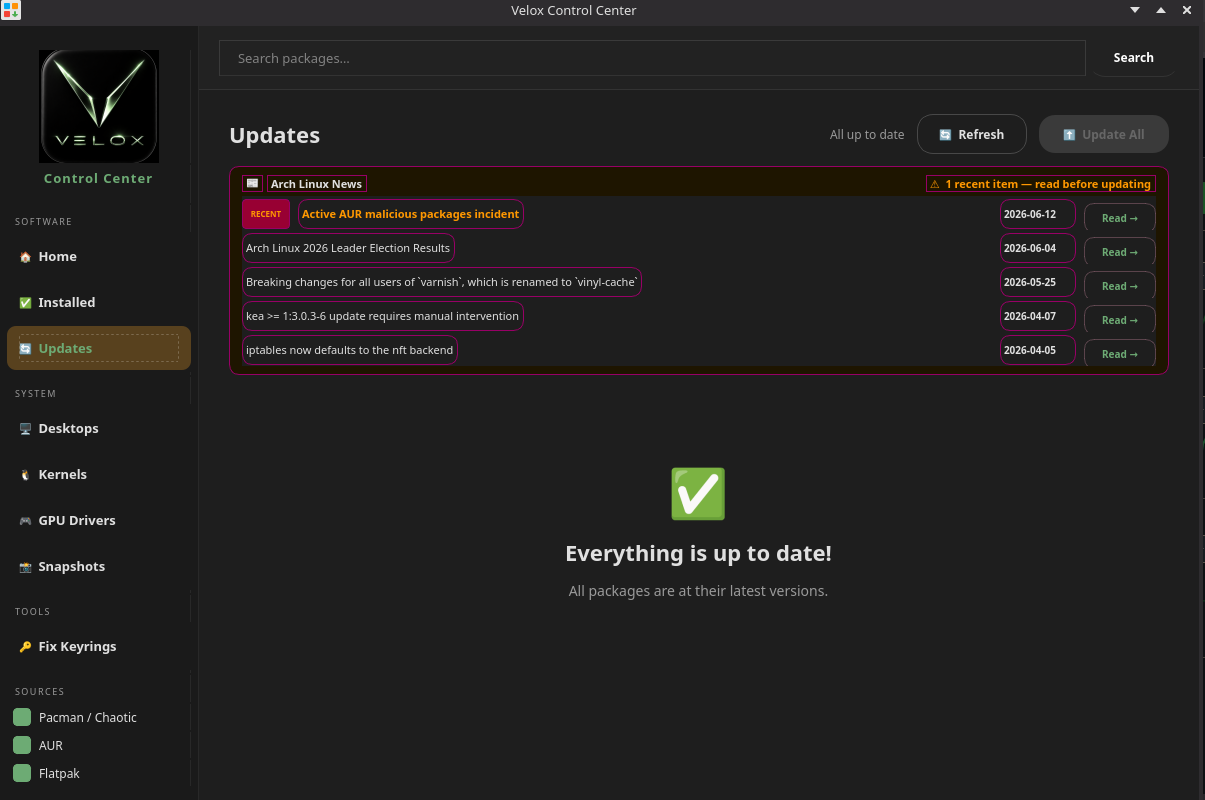This screenshot has height=800, width=1205.
Task: Click the 'Arch Linux News' label
Action: point(316,184)
